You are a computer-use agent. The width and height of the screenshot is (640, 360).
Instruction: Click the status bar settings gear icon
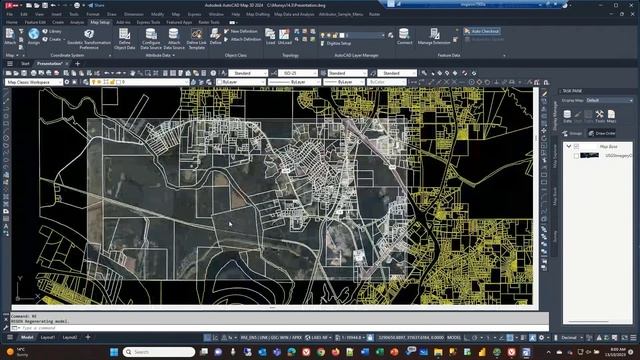[x=542, y=338]
